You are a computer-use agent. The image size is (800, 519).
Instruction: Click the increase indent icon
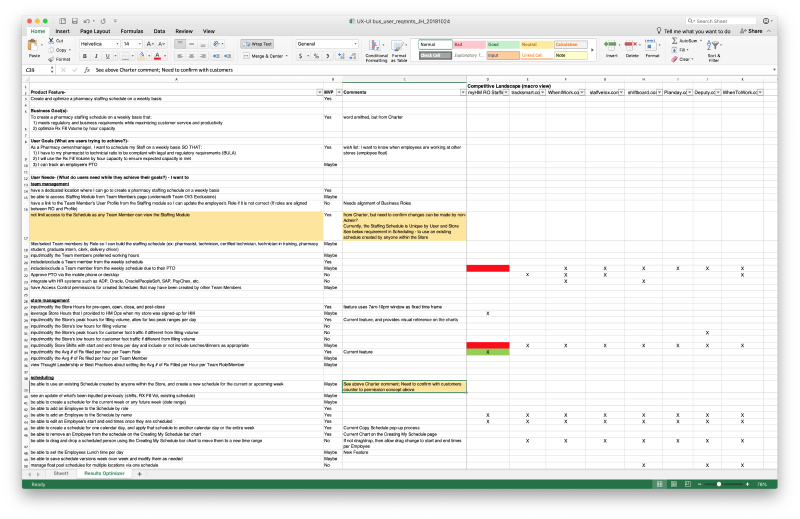pyautogui.click(x=228, y=56)
